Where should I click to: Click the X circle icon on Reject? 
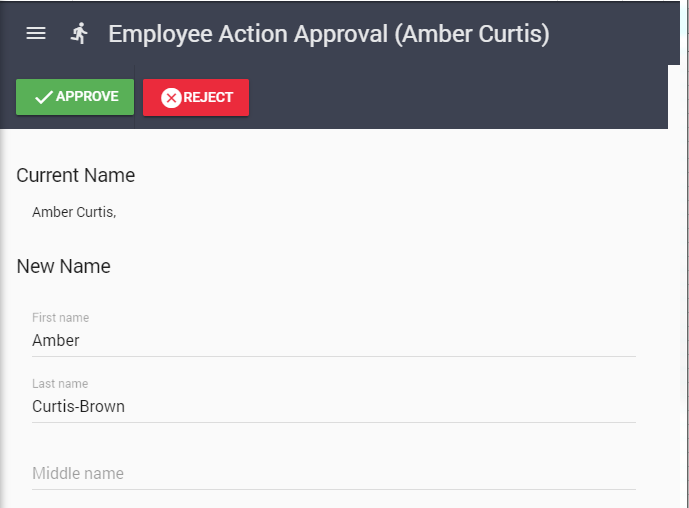[x=171, y=97]
